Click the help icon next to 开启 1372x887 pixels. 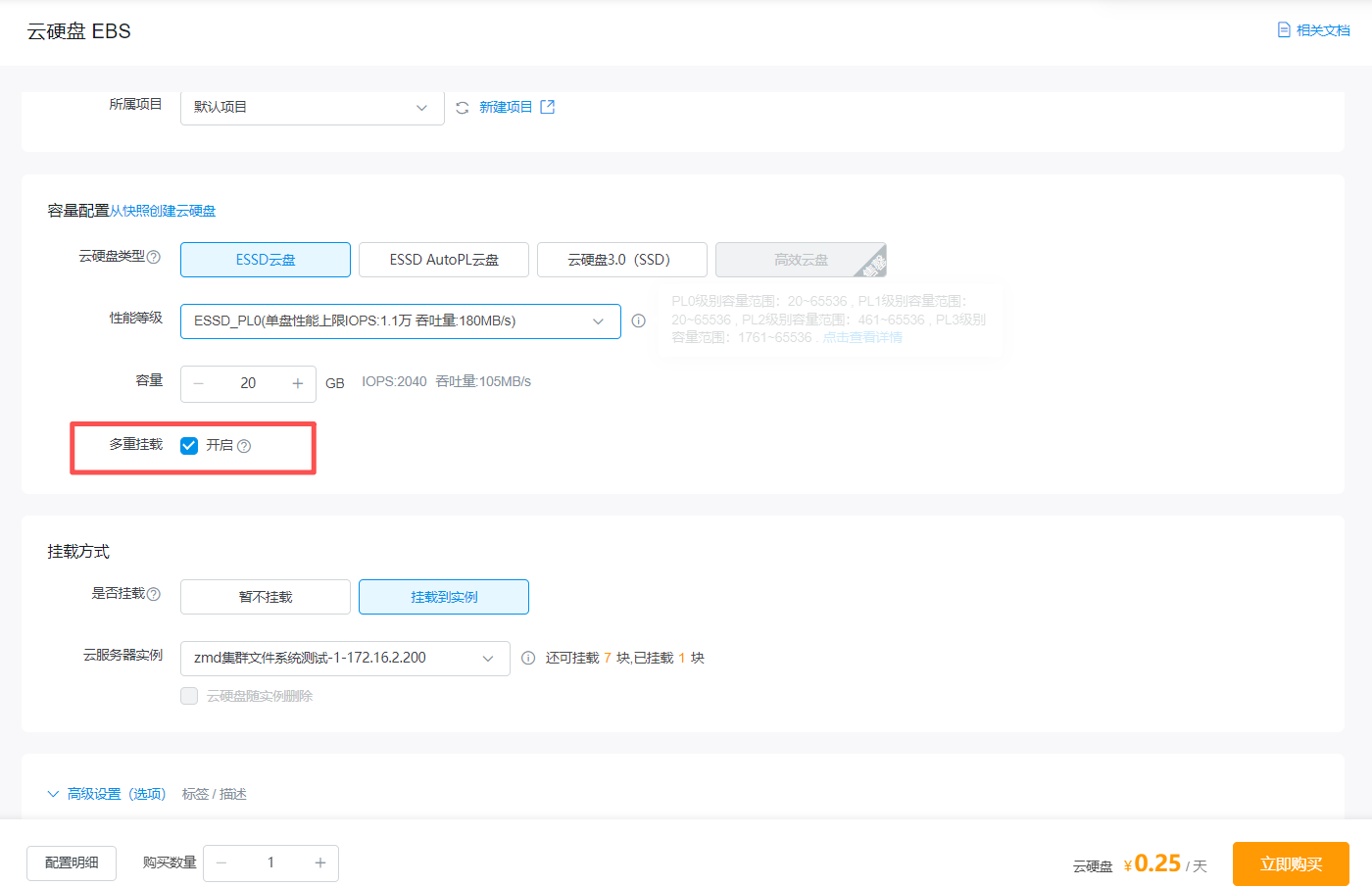tap(244, 446)
